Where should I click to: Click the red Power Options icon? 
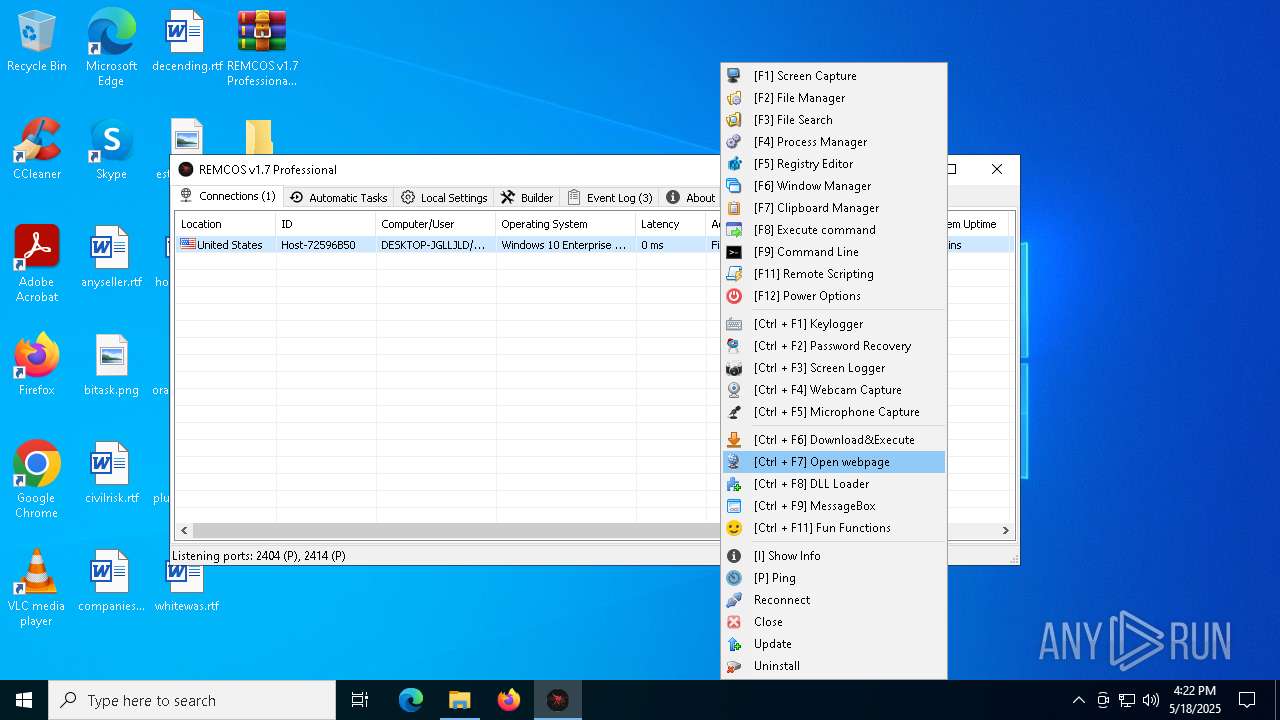click(734, 296)
